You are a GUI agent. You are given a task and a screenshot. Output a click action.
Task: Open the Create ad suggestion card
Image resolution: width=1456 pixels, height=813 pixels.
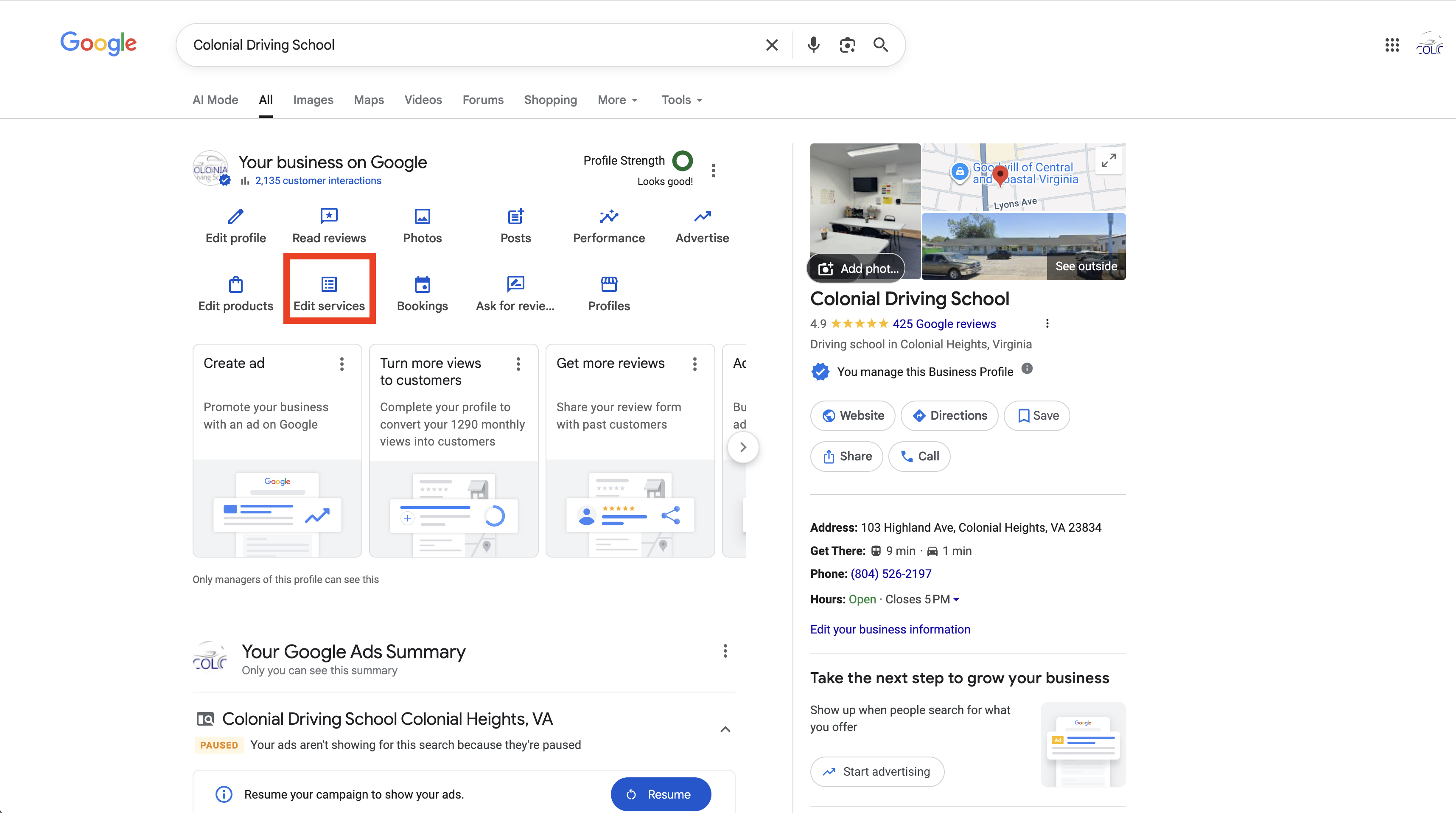click(x=277, y=451)
